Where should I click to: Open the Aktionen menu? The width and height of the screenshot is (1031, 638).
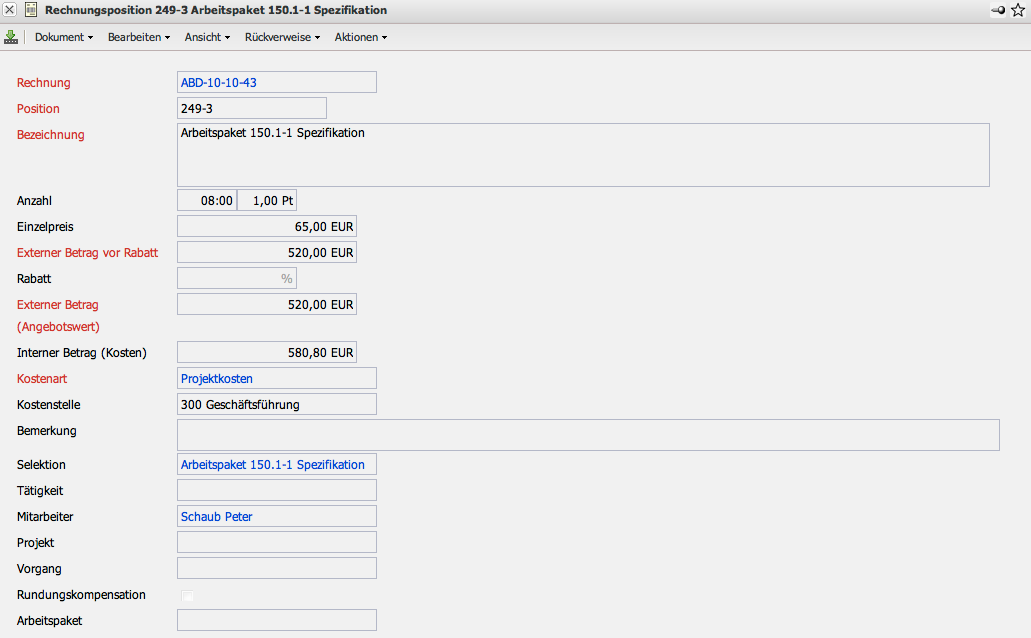[360, 37]
